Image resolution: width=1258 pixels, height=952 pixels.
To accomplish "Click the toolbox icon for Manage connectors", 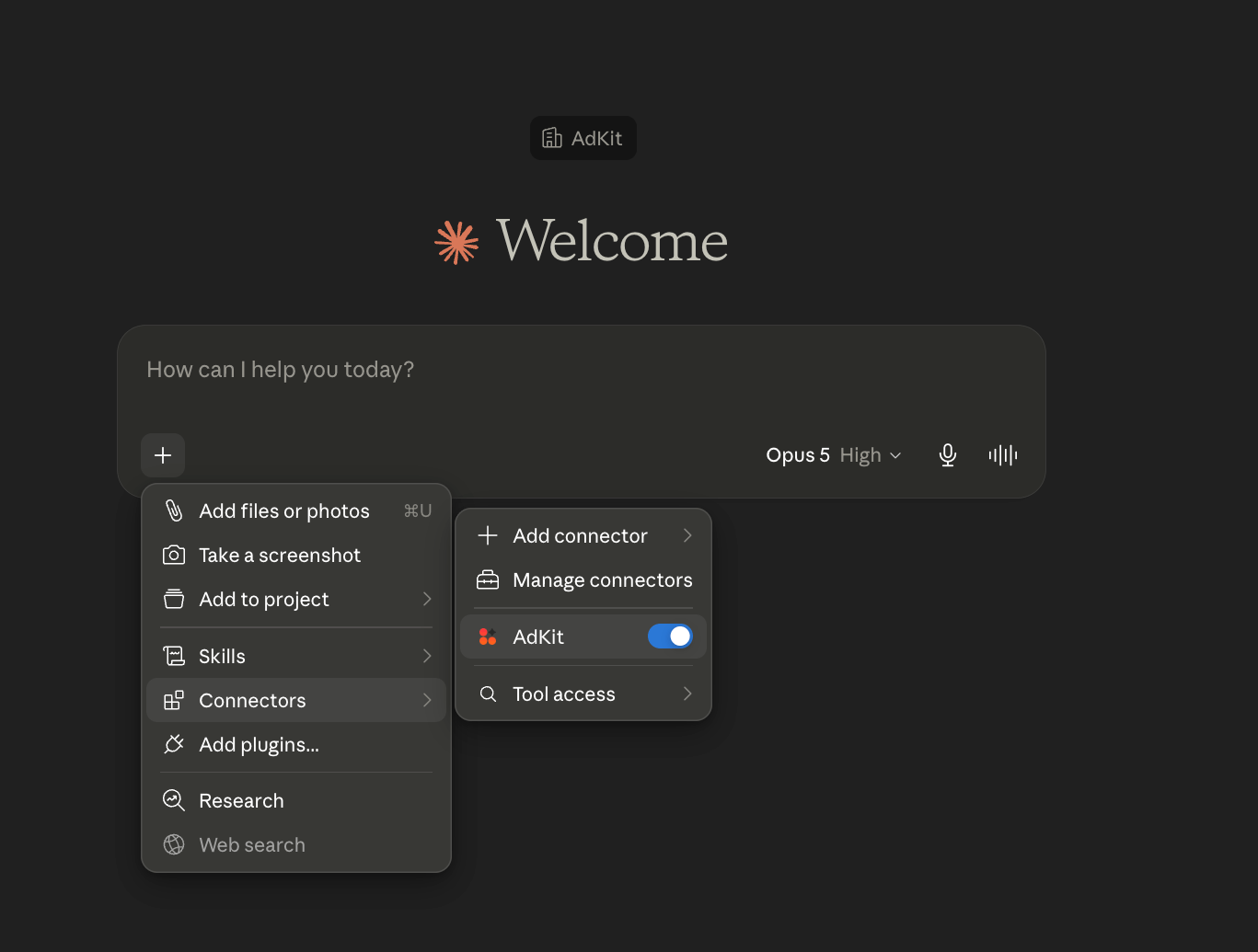I will 488,580.
